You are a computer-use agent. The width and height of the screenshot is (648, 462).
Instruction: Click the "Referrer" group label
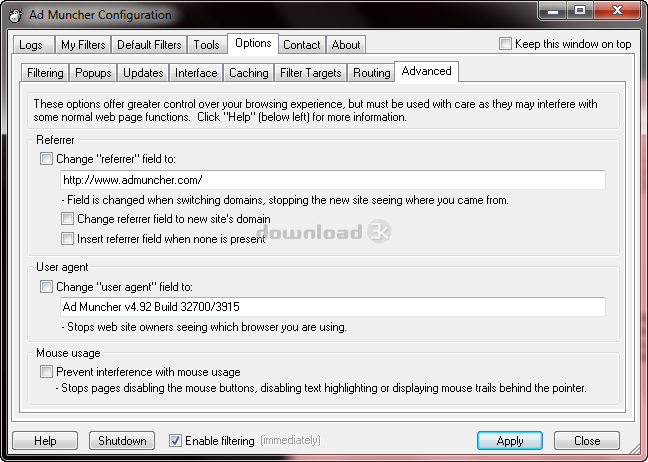pos(55,140)
